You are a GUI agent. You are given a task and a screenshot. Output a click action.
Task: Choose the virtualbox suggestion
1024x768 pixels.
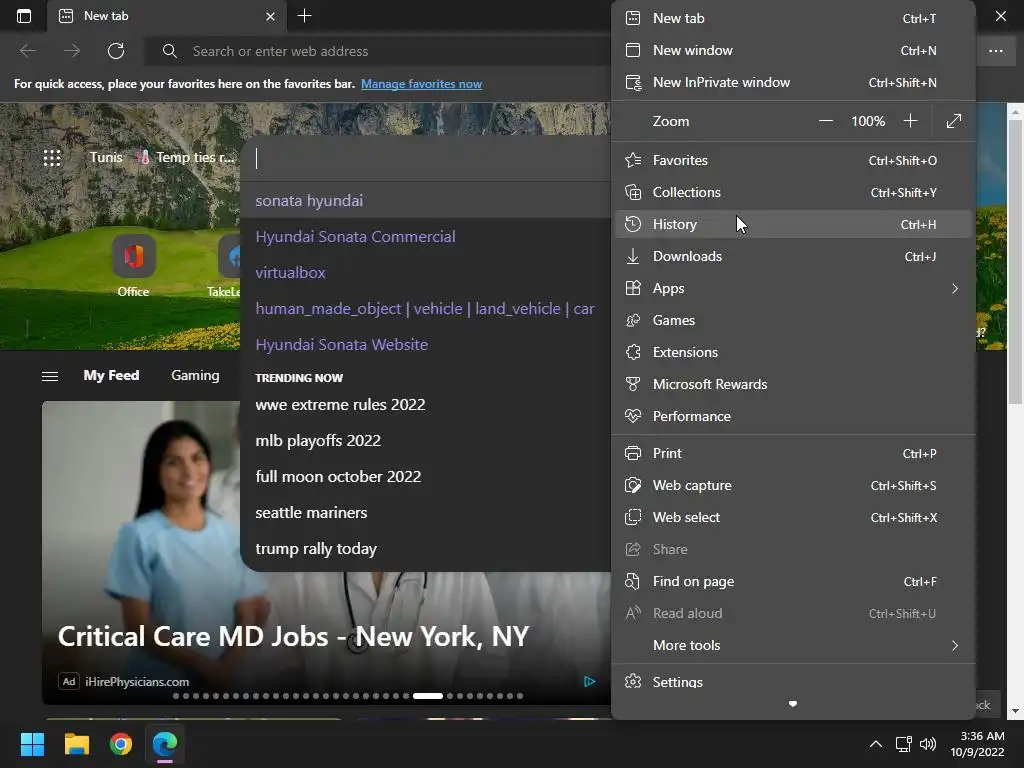click(x=426, y=272)
